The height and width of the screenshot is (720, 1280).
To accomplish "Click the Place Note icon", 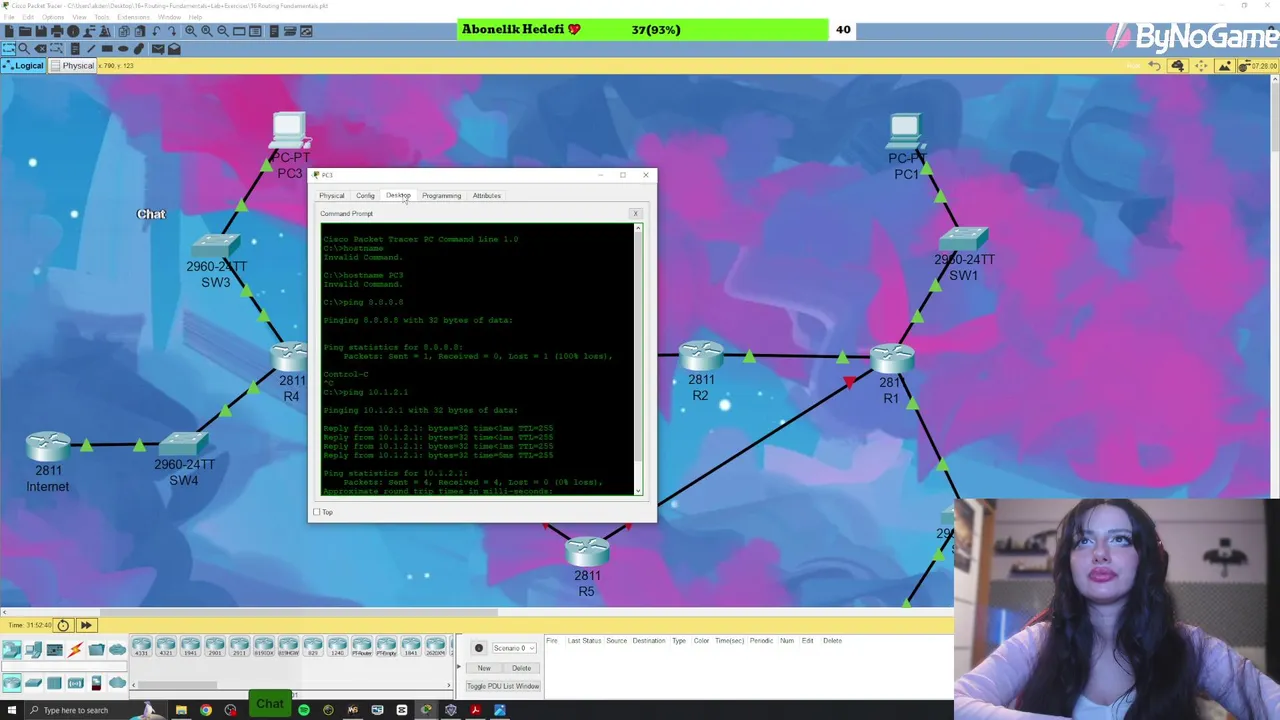I will click(x=75, y=48).
